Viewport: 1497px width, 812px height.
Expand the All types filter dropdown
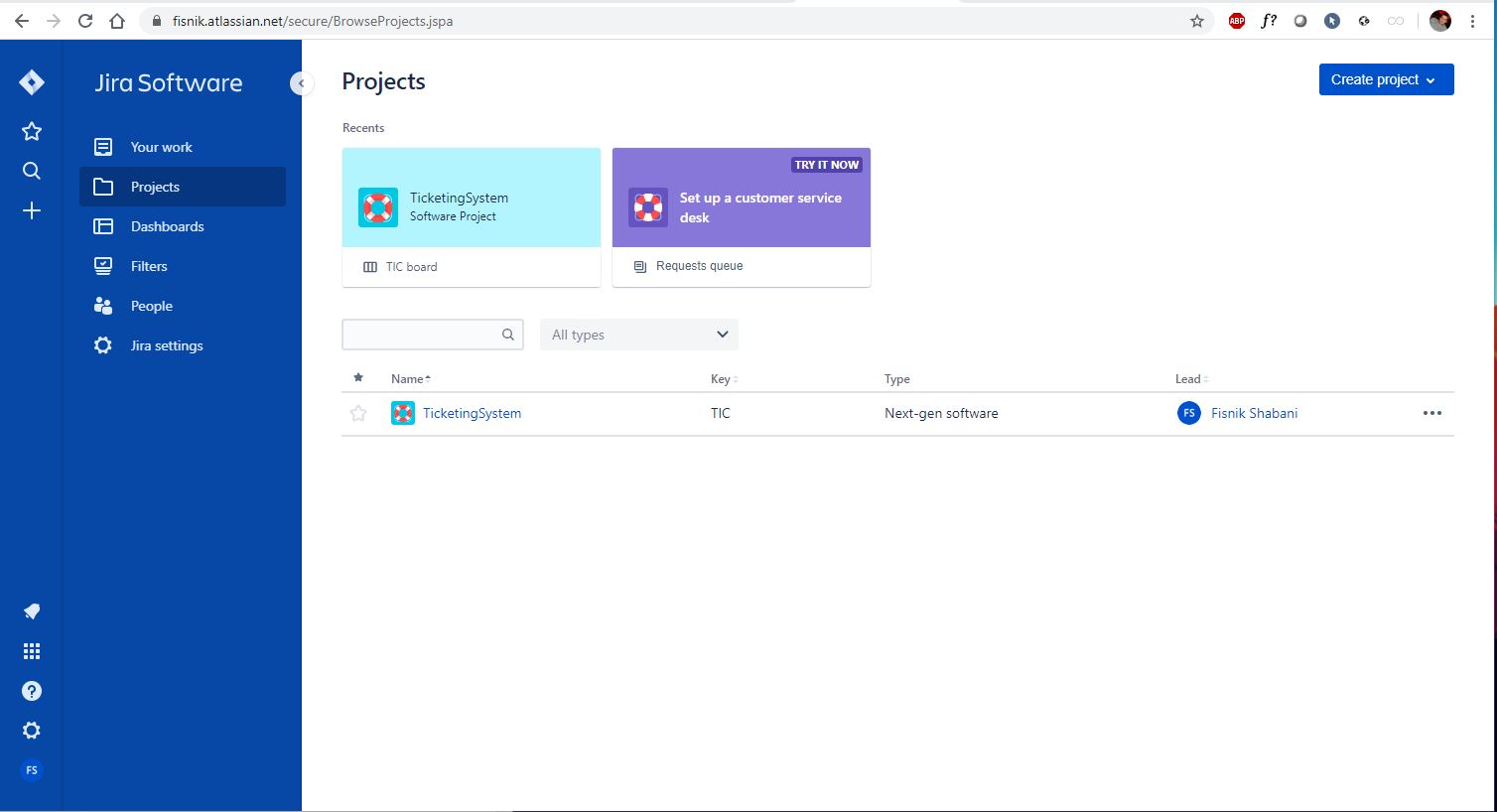point(639,335)
